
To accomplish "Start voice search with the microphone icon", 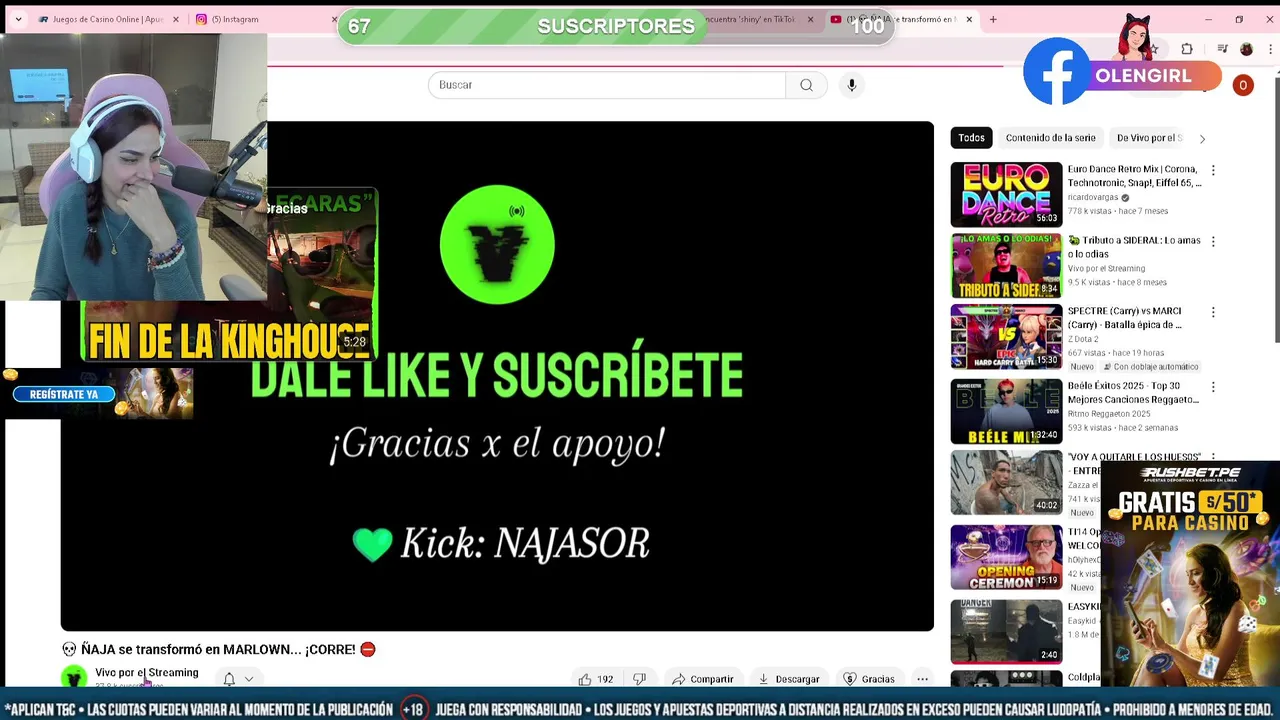I will [852, 85].
